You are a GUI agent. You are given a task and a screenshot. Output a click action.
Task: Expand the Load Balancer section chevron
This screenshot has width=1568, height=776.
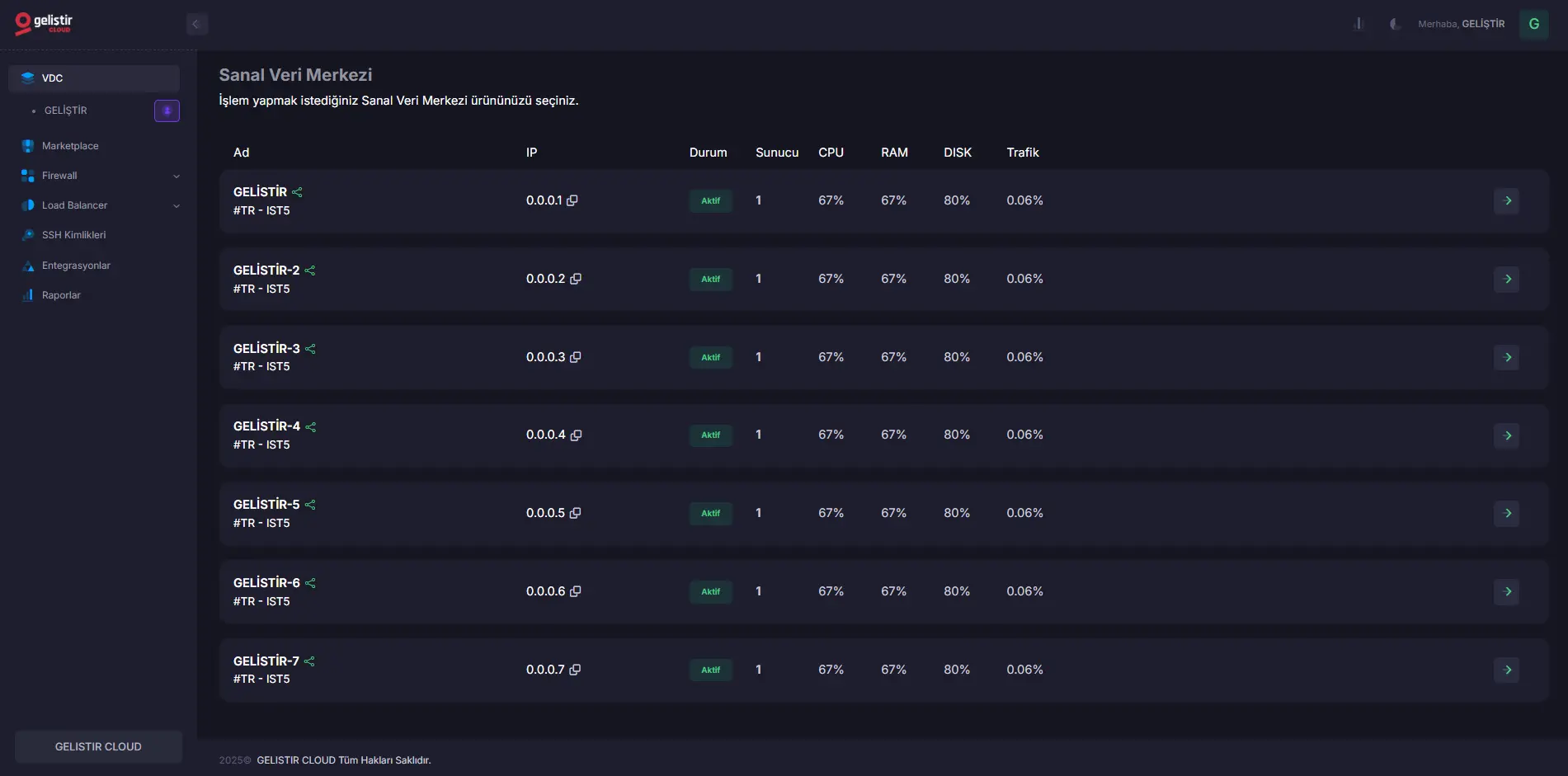tap(177, 205)
